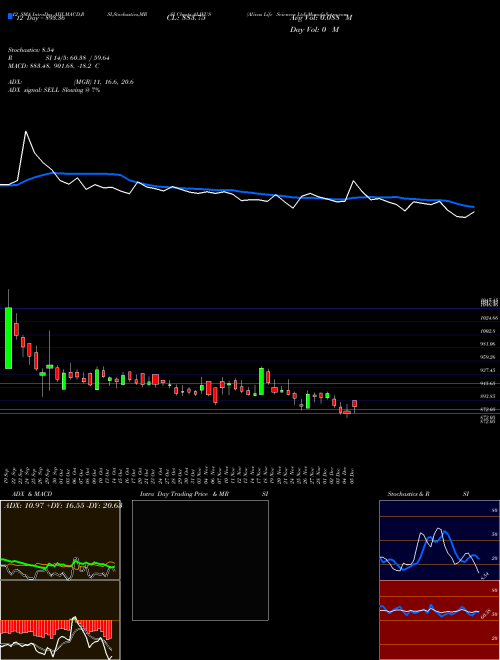Click the 'Intra Day Trading Price & MR' title
Screen dimensions: 500x660
(185, 494)
